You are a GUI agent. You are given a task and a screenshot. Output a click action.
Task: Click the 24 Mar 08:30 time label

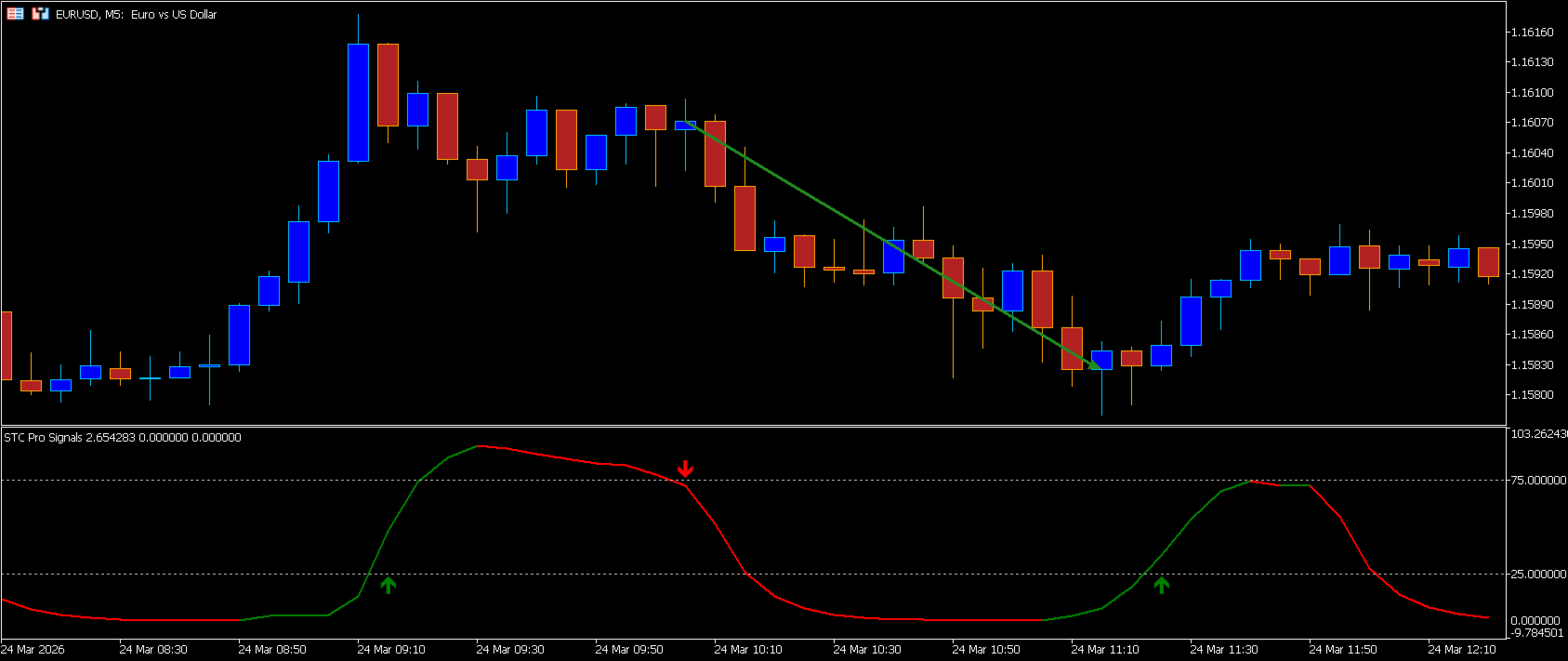(x=153, y=650)
